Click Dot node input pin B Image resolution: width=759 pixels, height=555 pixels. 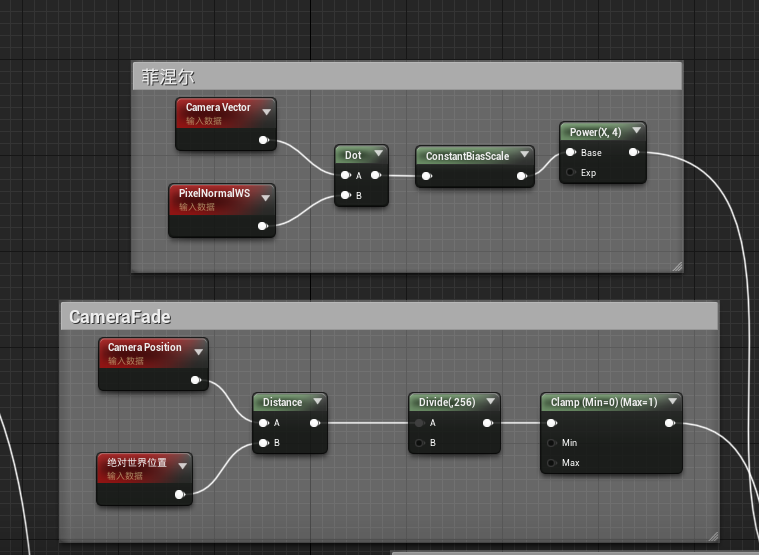[x=346, y=195]
